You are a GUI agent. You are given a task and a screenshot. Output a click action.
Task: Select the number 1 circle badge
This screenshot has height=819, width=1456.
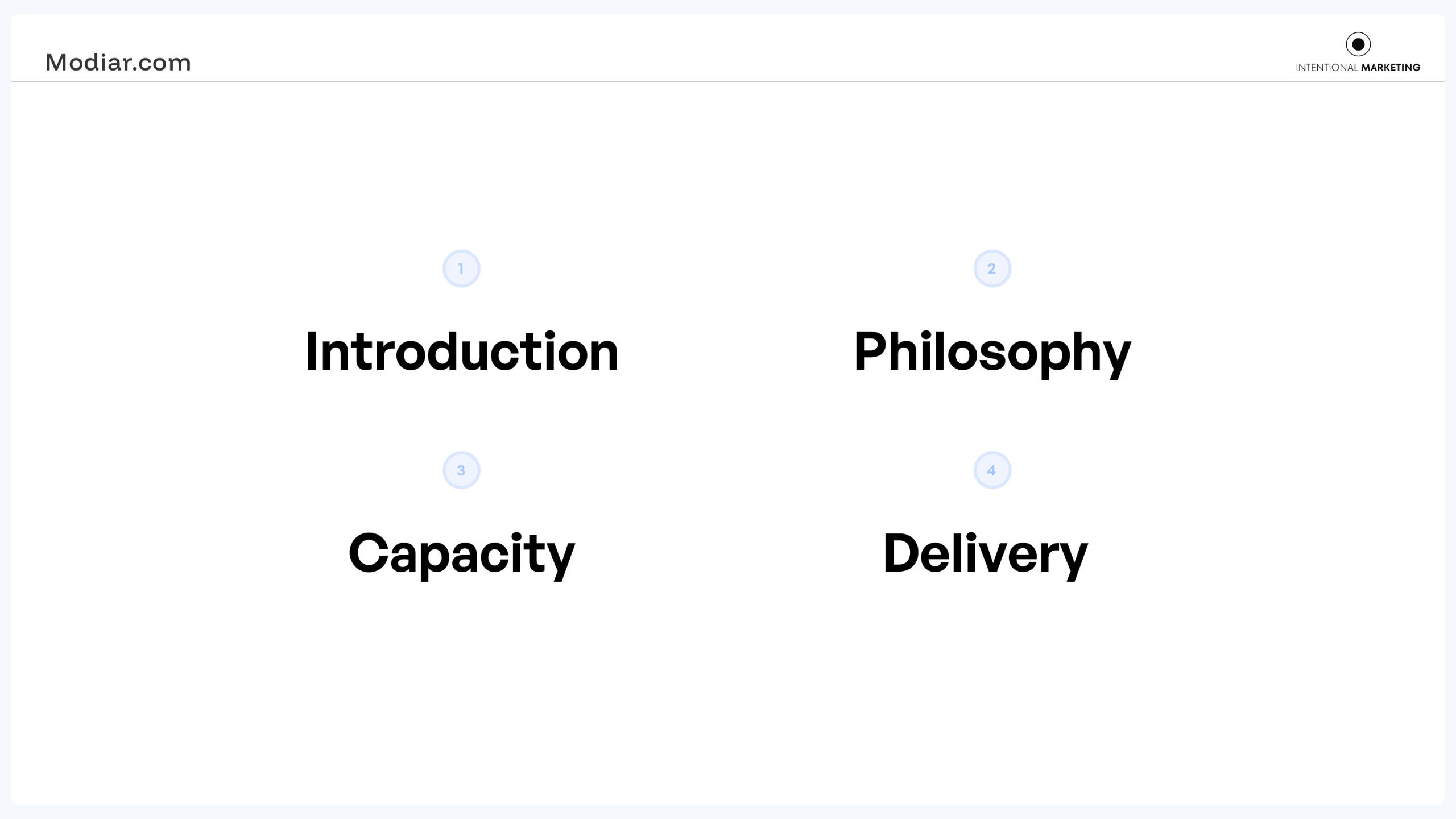click(461, 268)
